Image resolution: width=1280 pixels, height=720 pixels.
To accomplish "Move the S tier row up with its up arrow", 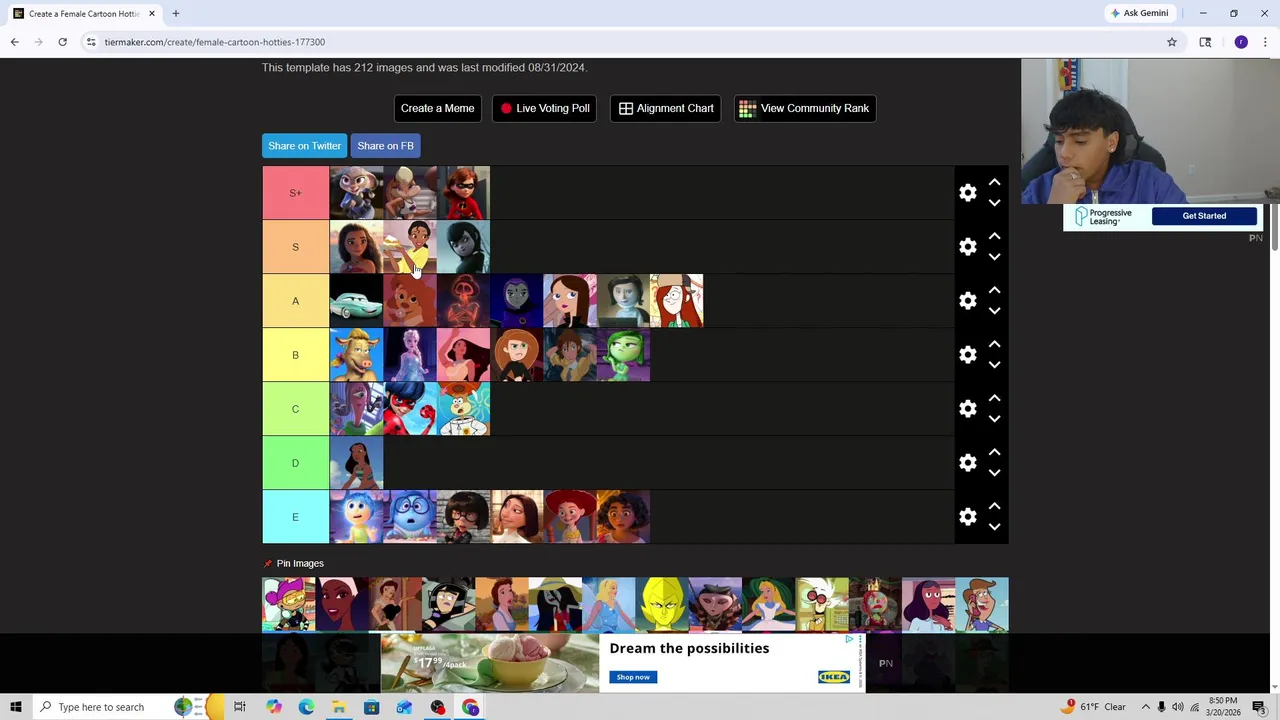I will tap(994, 236).
